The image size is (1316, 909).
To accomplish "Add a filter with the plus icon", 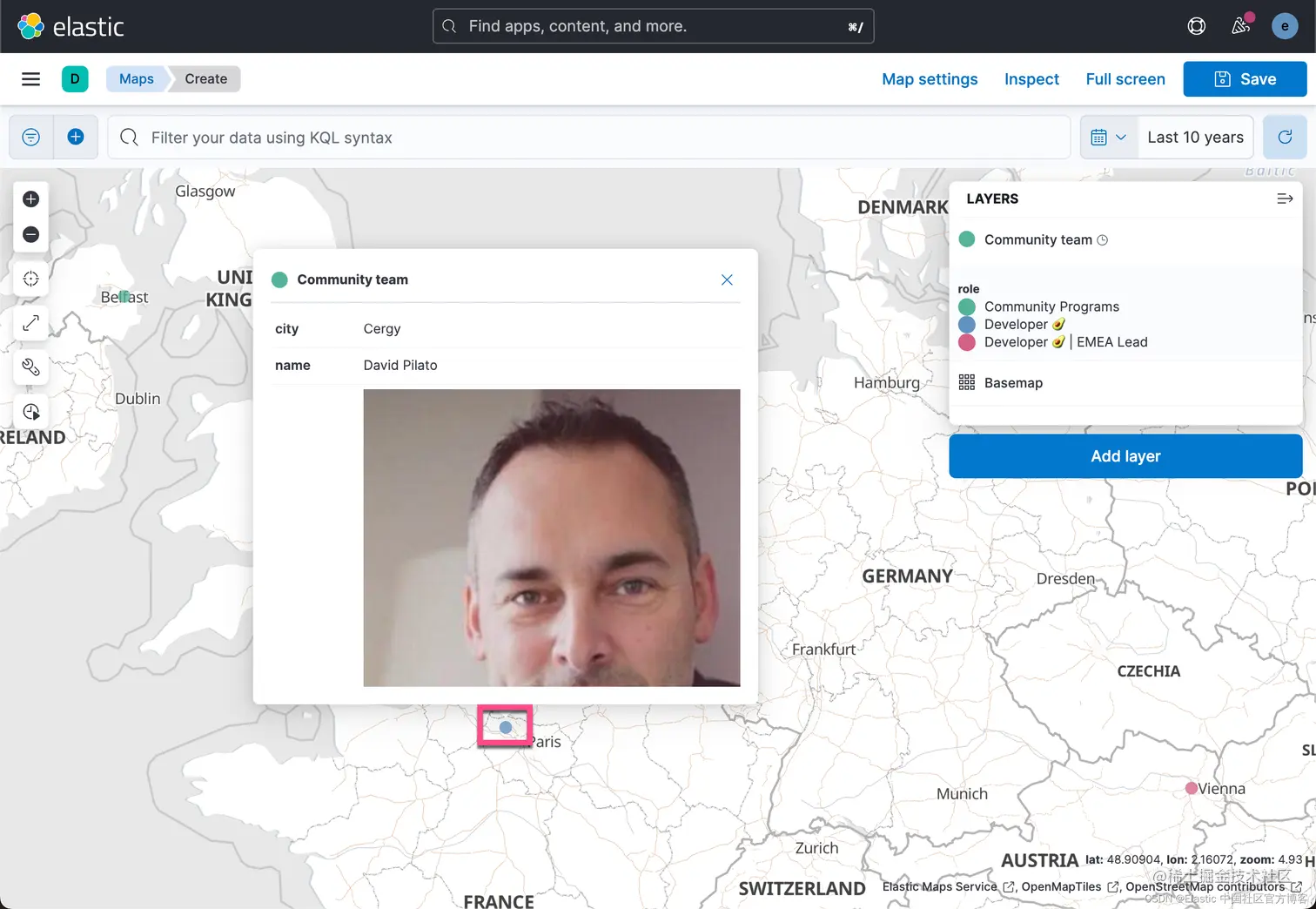I will coord(76,138).
